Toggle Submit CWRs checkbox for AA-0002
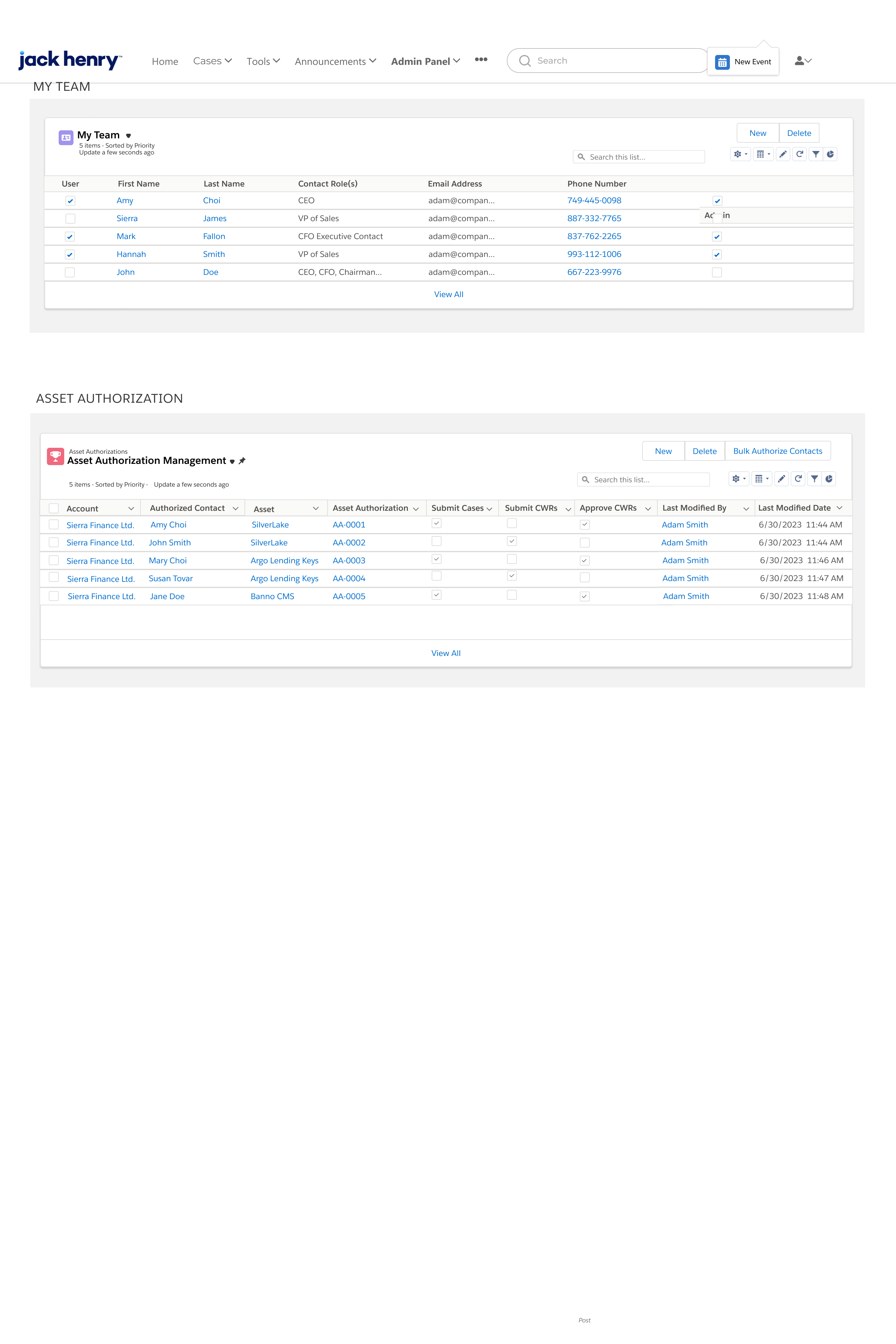The width and height of the screenshot is (896, 1344). tap(512, 541)
